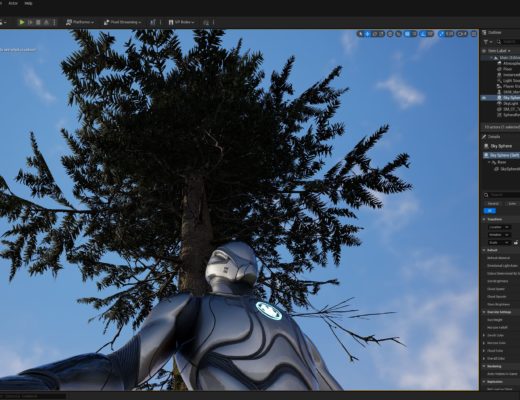Open the scale snap value
Image resolution: width=520 pixels, height=400 pixels.
tap(449, 34)
